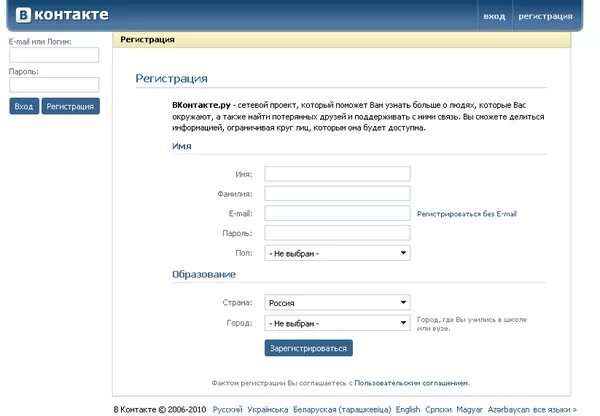600x416 pixels.
Task: Click the 'Регистрация' tab title in yellow bar
Action: pos(147,39)
